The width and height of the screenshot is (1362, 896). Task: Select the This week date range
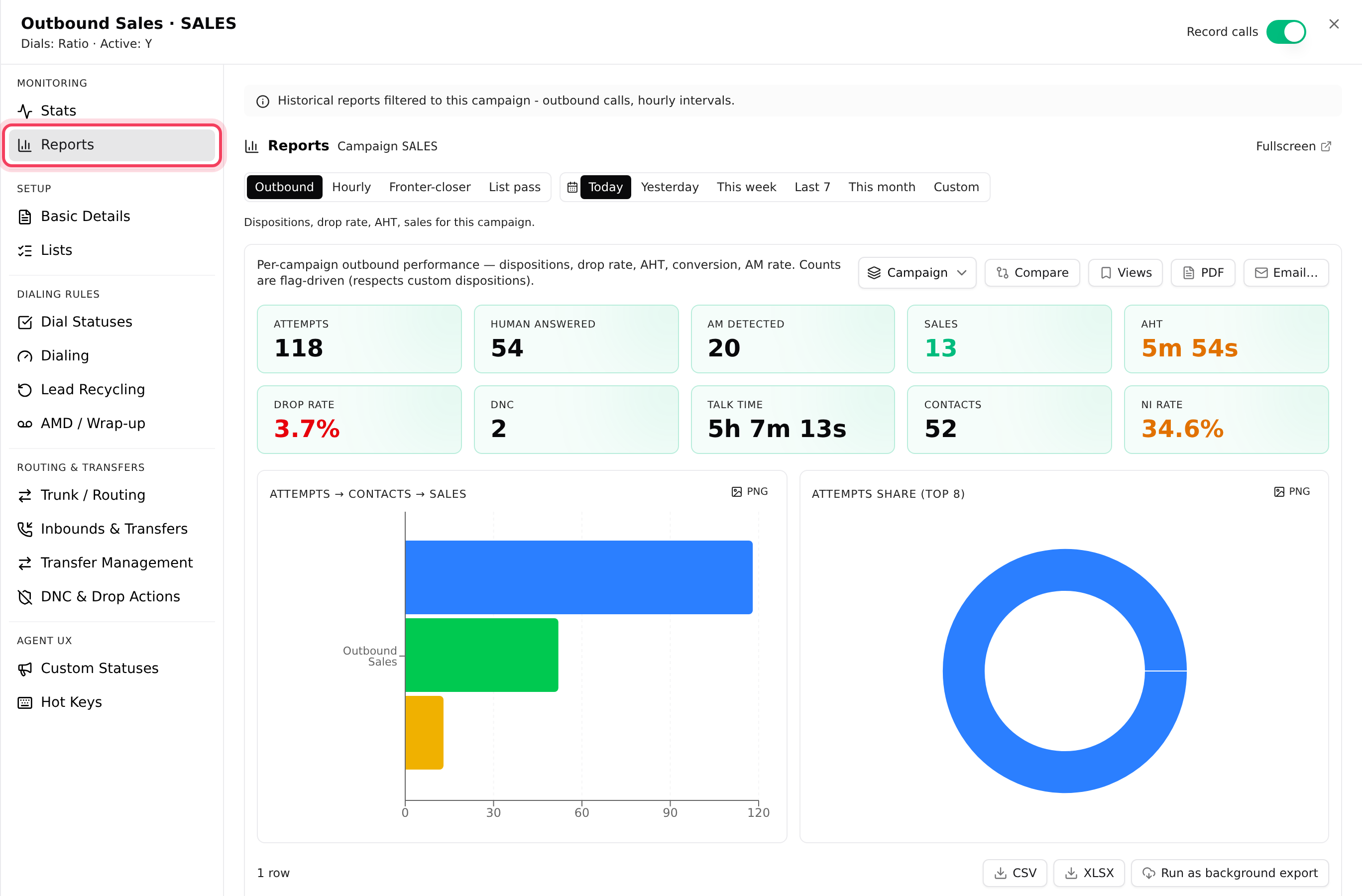tap(746, 187)
